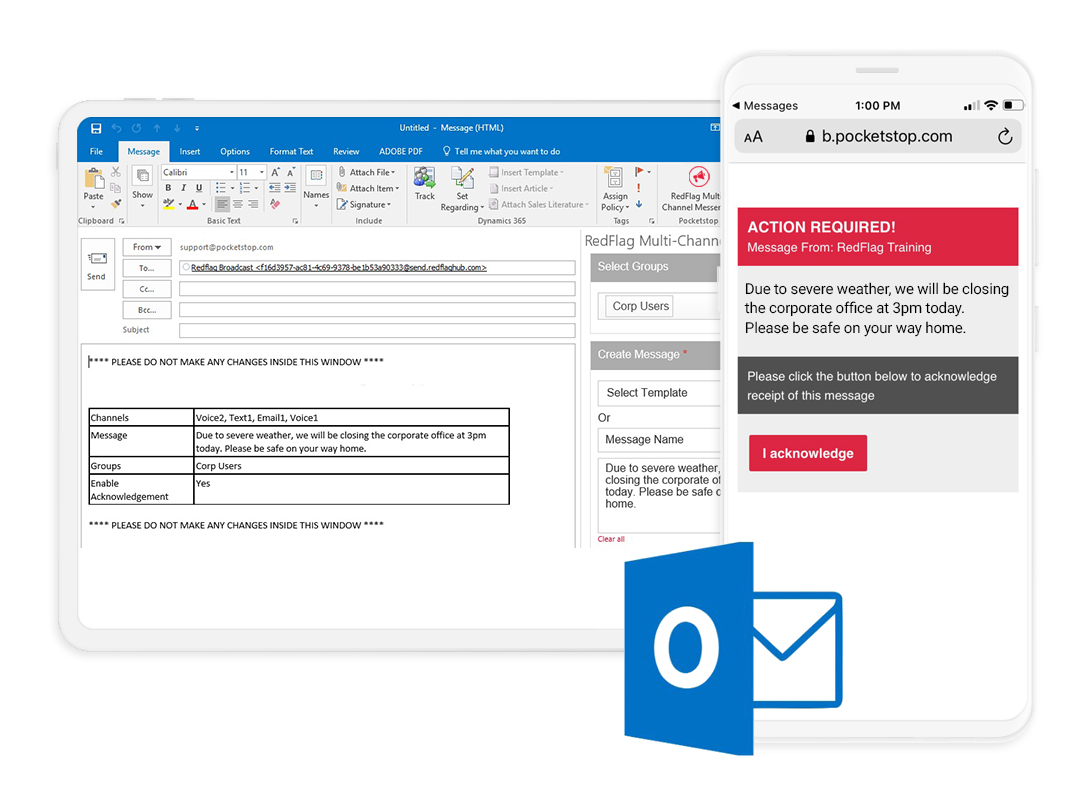1084x804 pixels.
Task: Toggle Italic formatting
Action: [x=183, y=188]
